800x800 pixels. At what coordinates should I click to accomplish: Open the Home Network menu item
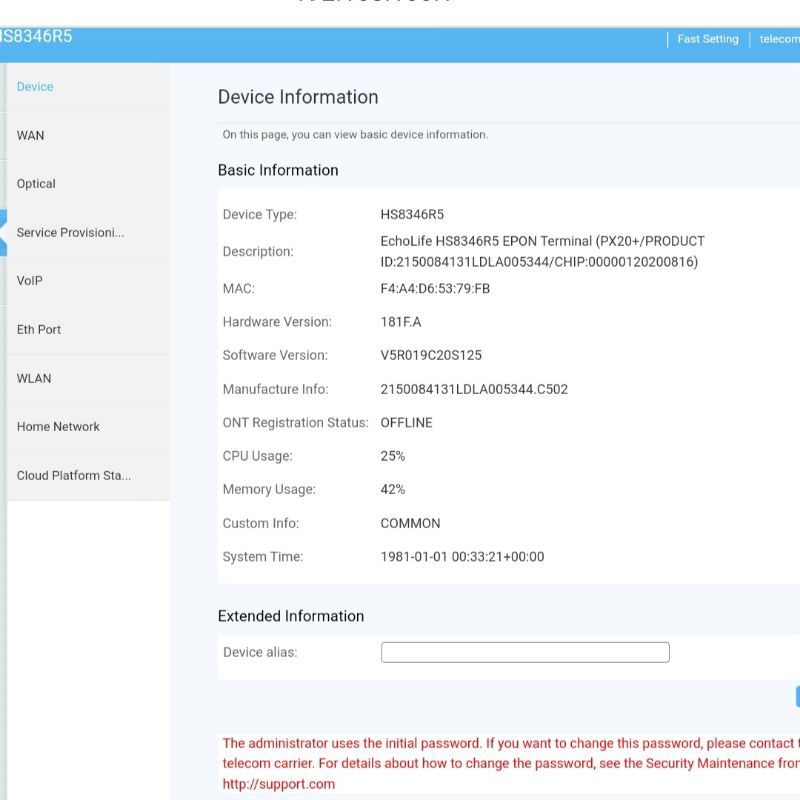pos(58,427)
